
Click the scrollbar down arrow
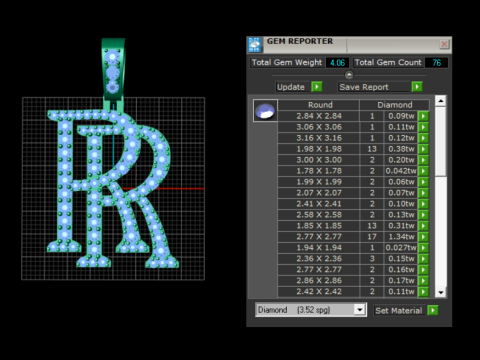(x=441, y=292)
